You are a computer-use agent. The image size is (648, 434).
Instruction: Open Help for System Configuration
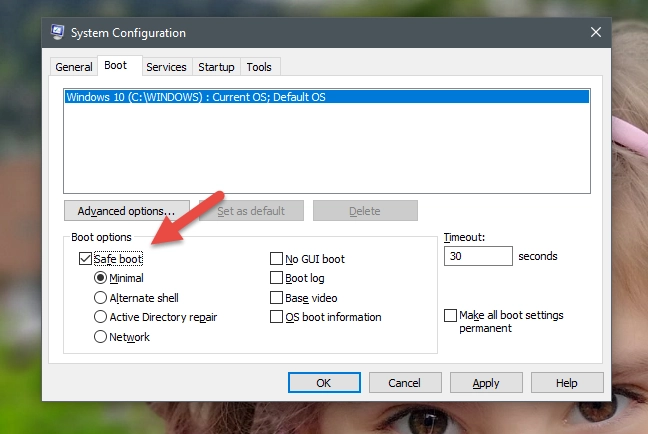[567, 383]
